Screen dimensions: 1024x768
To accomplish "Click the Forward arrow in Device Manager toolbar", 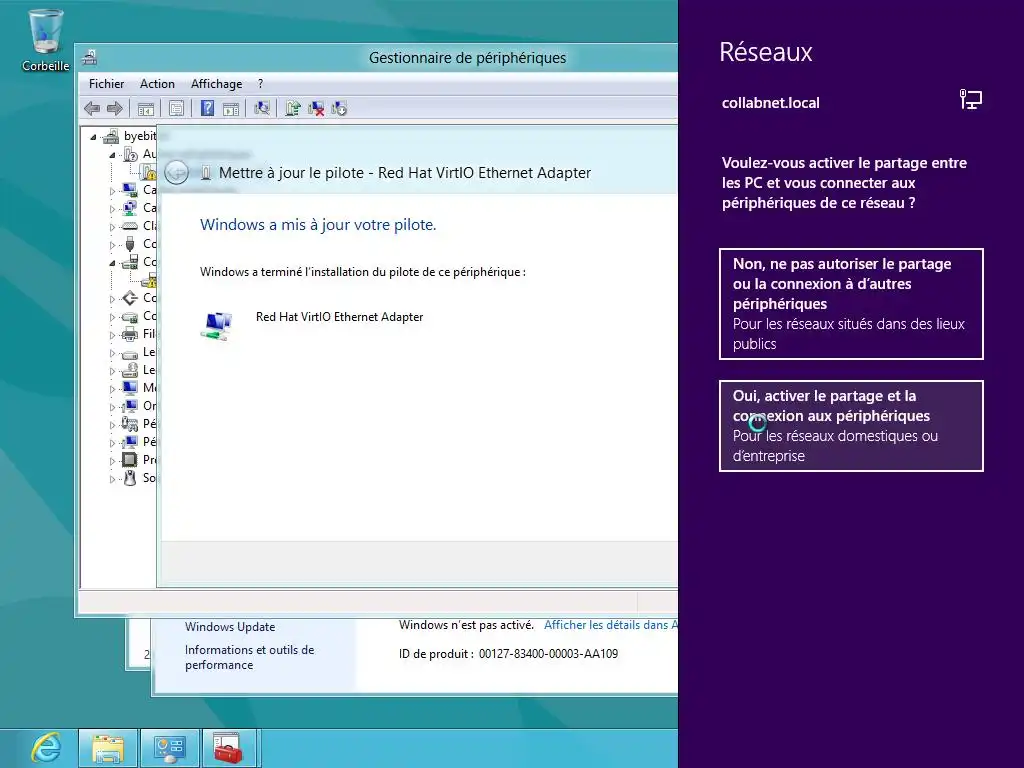I will pos(114,108).
